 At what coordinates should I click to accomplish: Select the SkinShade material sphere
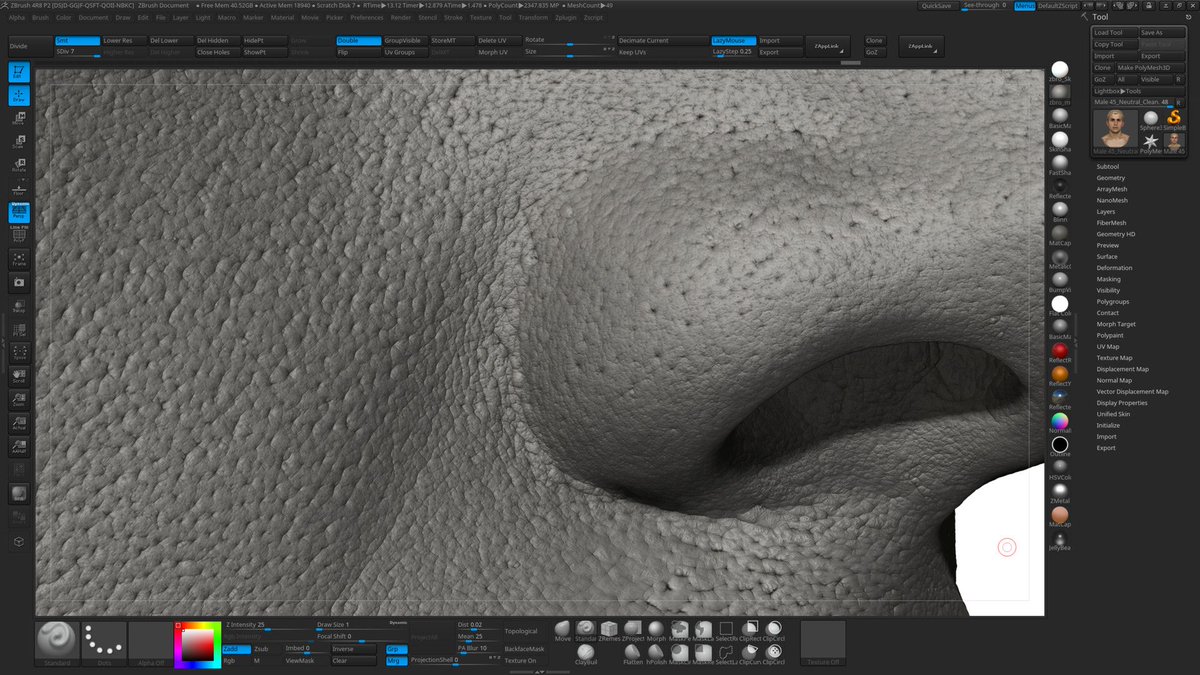tap(1059, 140)
